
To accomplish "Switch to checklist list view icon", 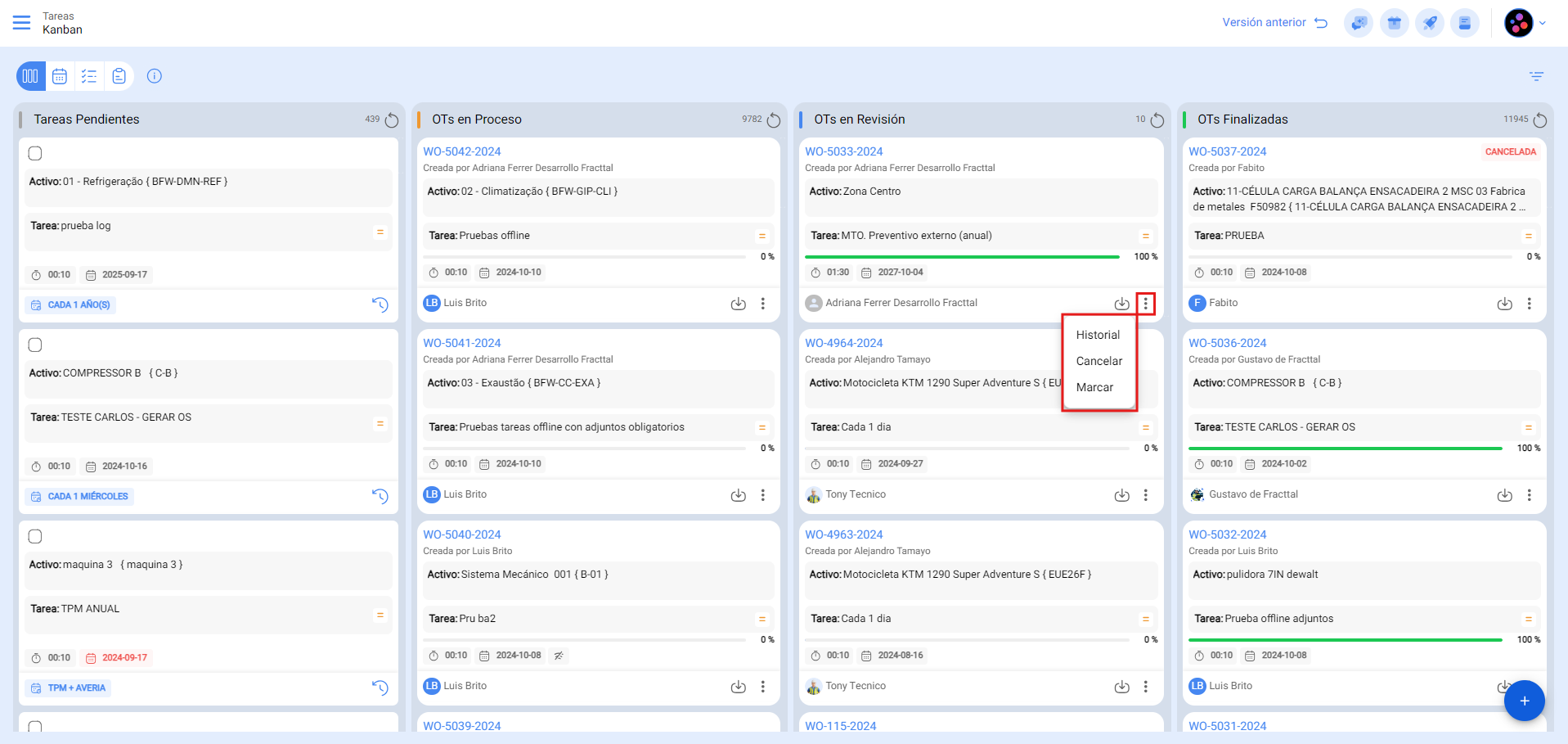I will (89, 76).
